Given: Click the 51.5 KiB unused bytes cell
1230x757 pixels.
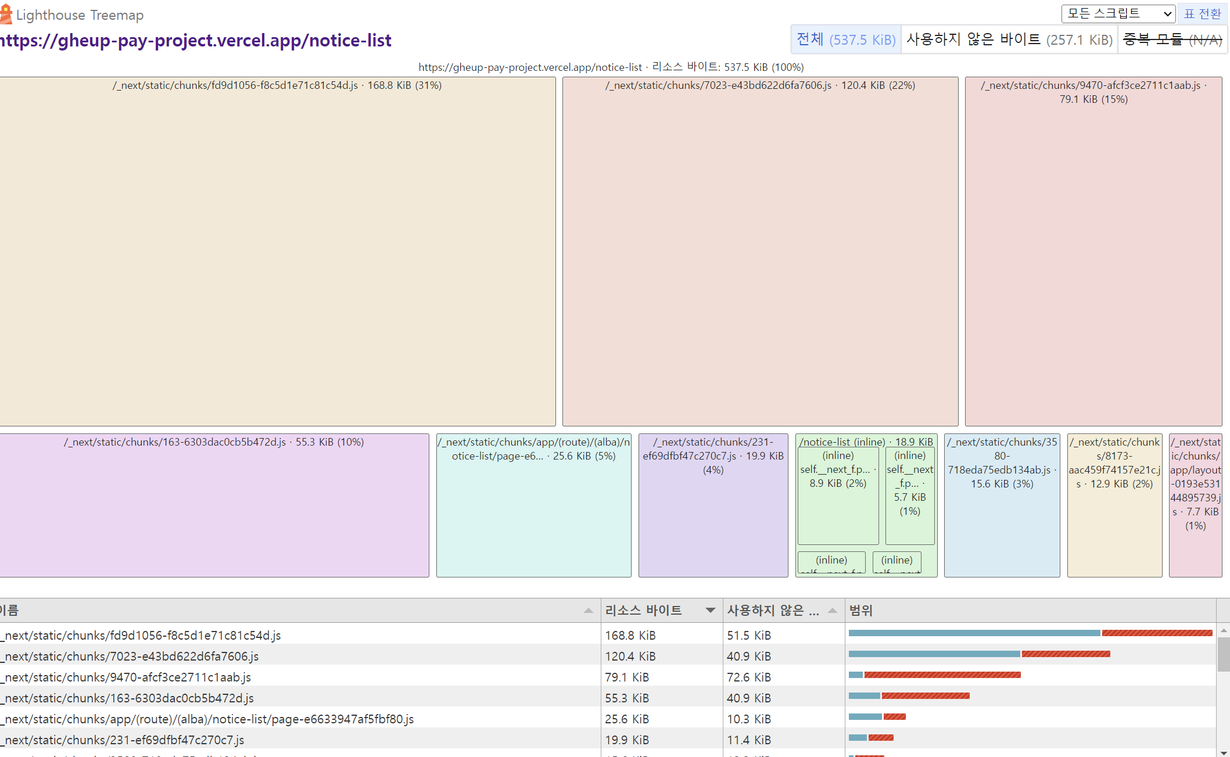Looking at the screenshot, I should pos(783,635).
